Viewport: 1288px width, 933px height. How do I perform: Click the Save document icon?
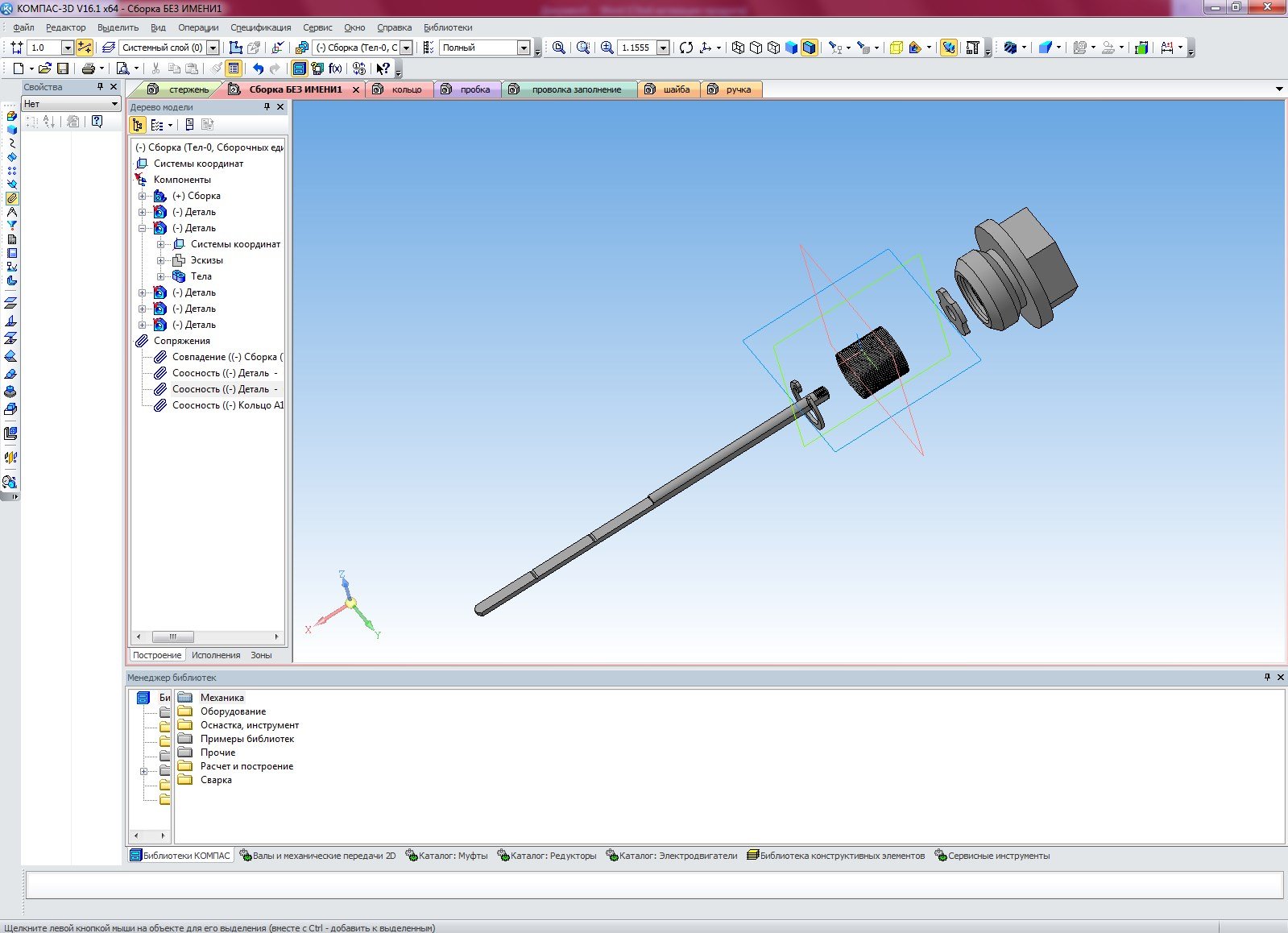(x=63, y=68)
